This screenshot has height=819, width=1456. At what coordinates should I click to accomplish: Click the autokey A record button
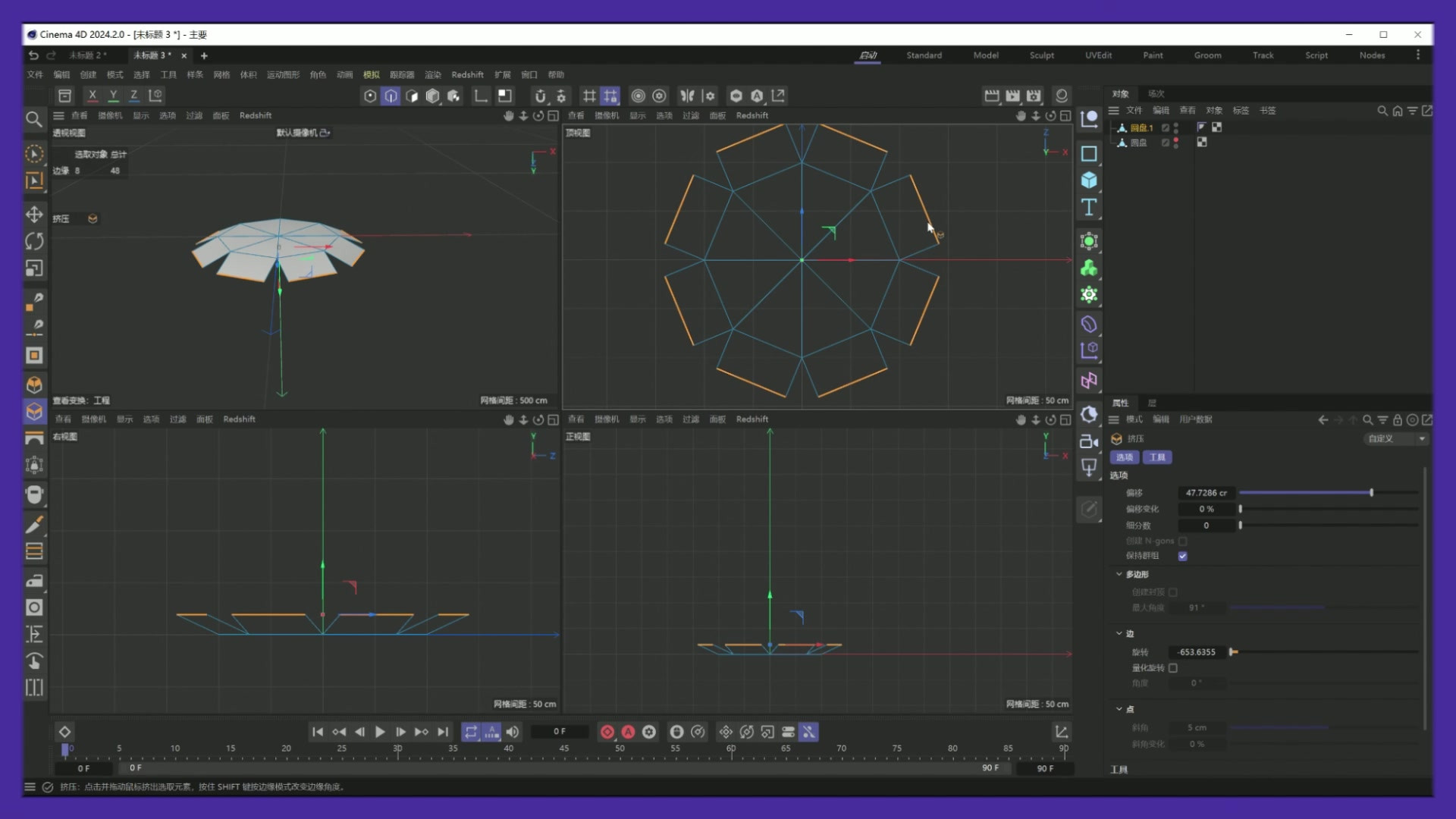[629, 732]
